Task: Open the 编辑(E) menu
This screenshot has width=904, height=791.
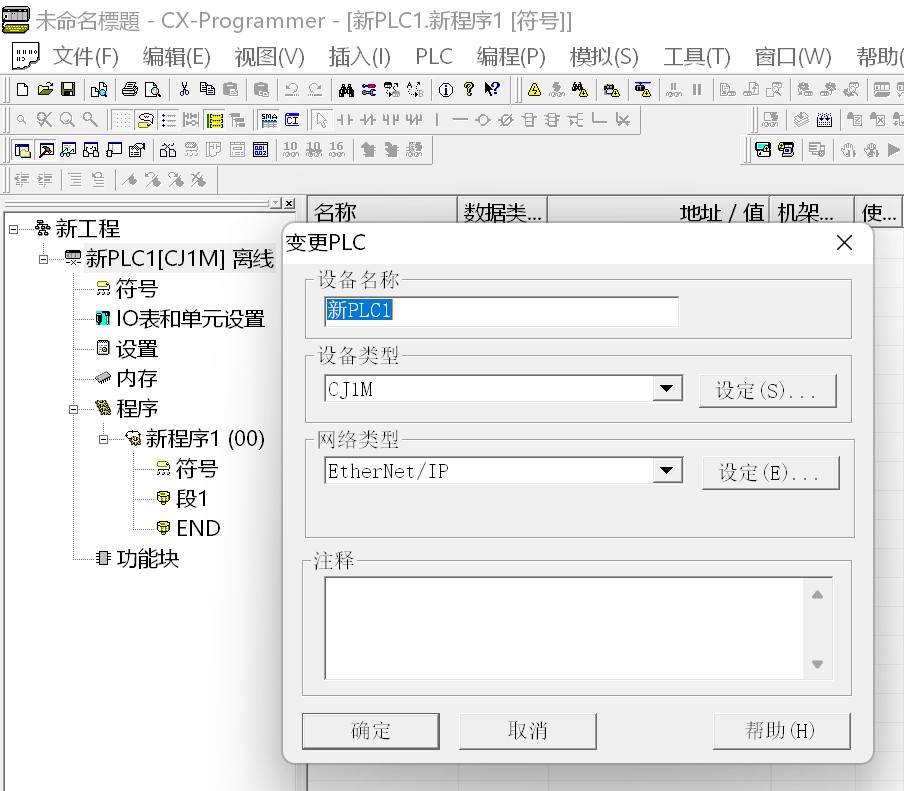Action: [x=177, y=56]
